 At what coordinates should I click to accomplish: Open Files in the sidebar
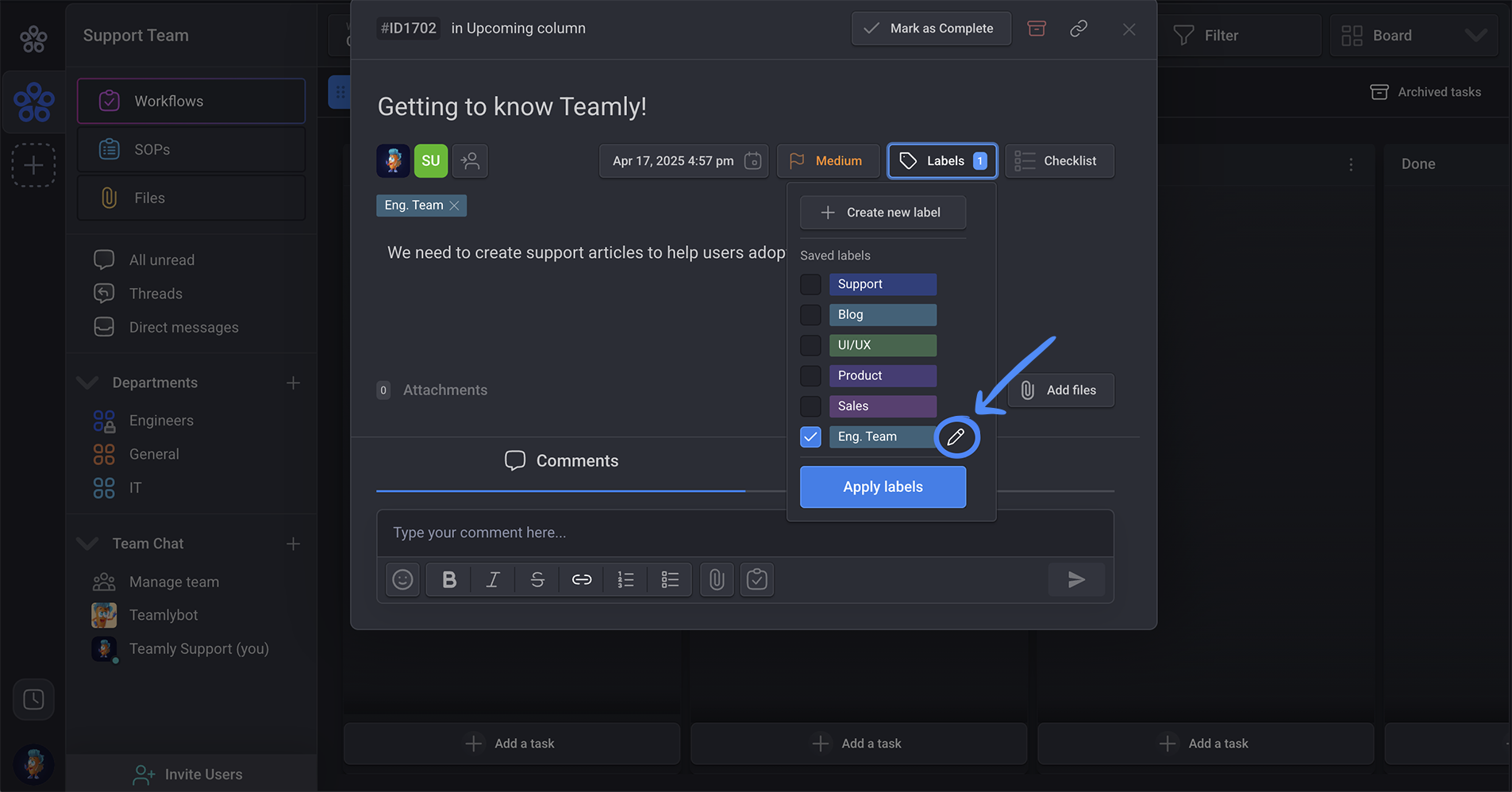[191, 198]
